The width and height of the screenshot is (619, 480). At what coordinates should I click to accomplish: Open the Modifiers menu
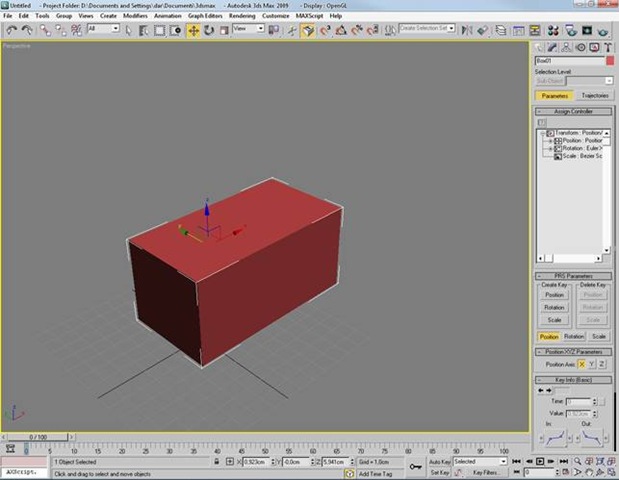135,16
